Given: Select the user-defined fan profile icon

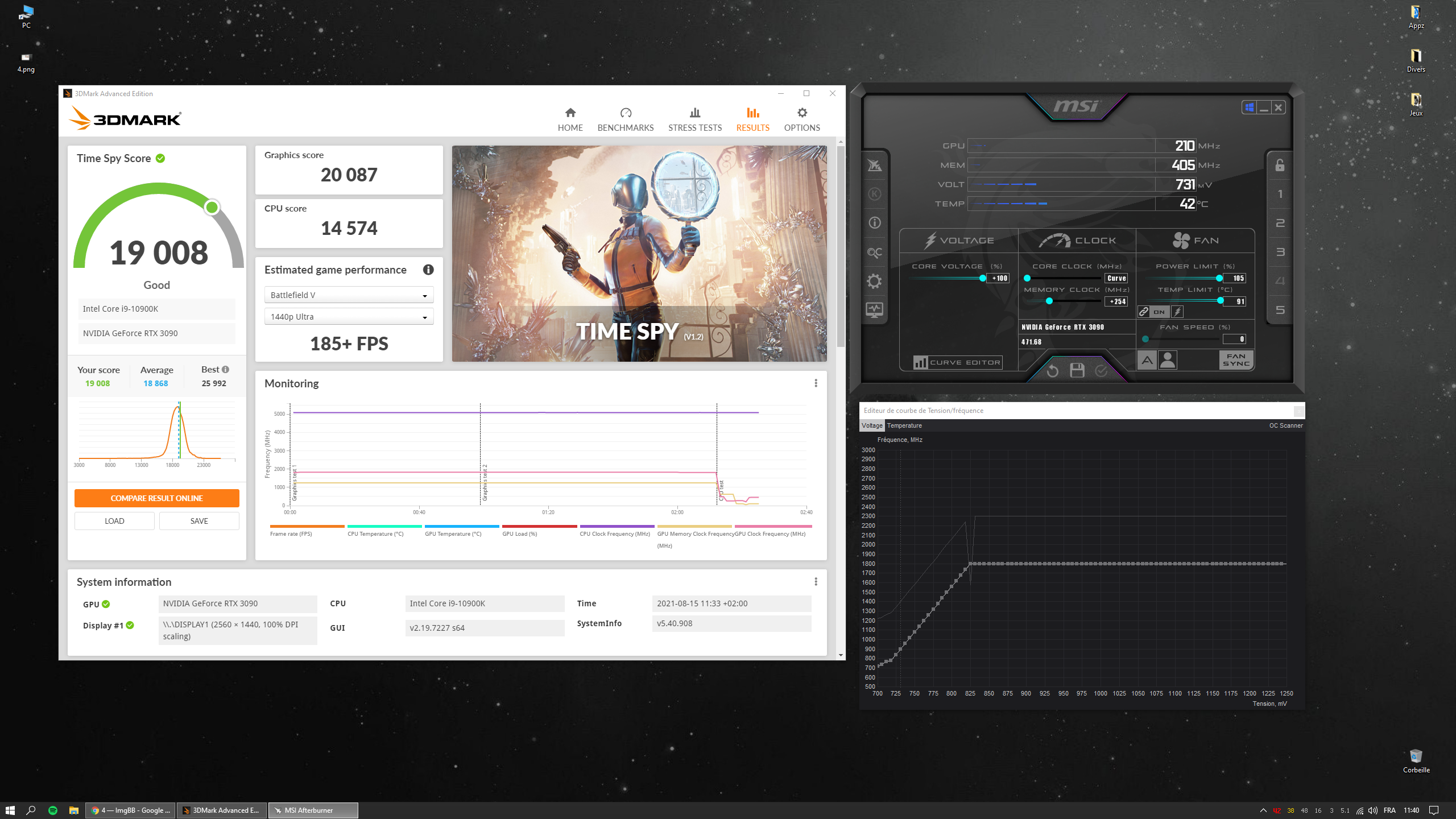Looking at the screenshot, I should pyautogui.click(x=1168, y=360).
